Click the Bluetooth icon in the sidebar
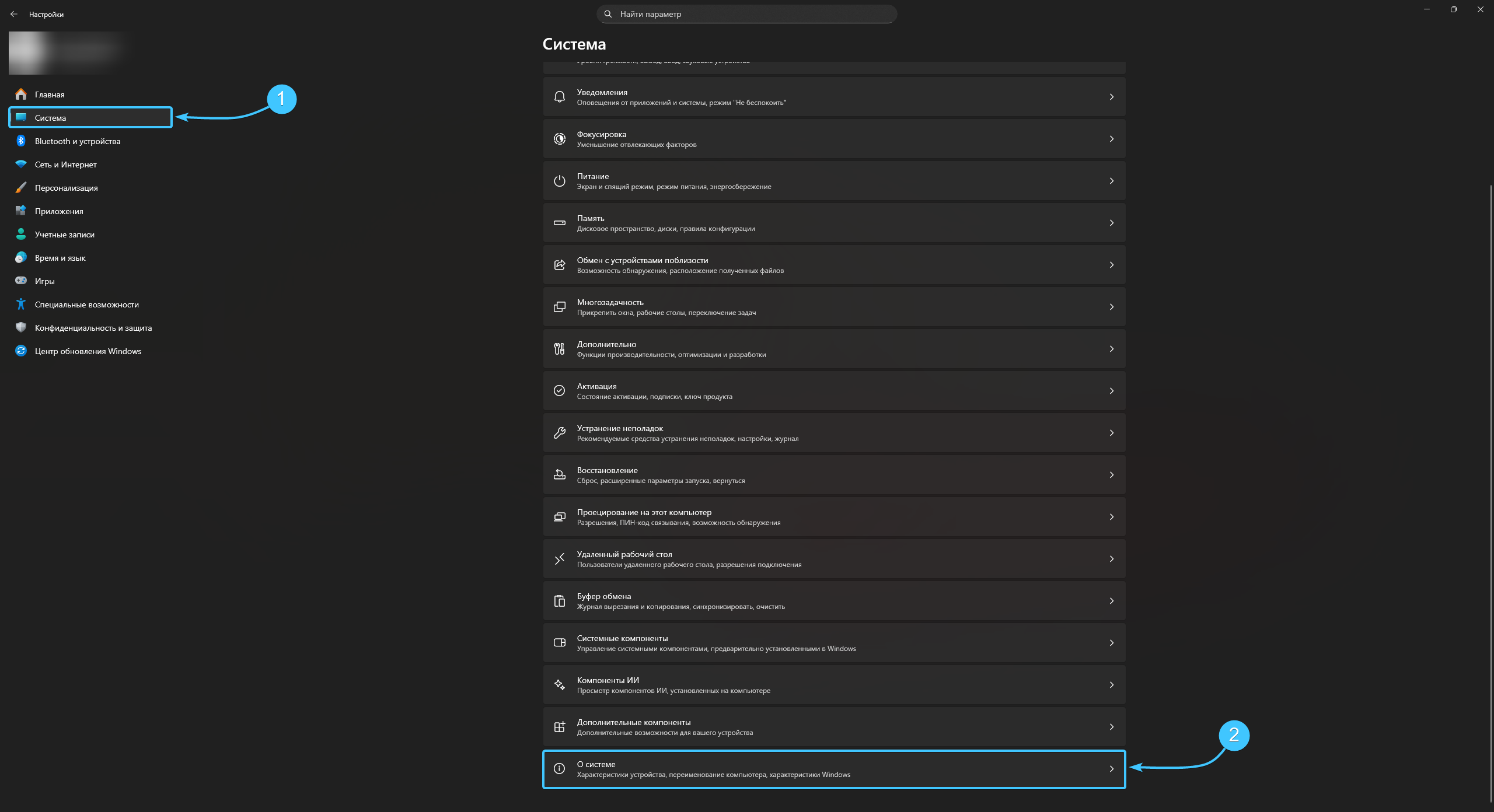Viewport: 1494px width, 812px height. coord(21,141)
